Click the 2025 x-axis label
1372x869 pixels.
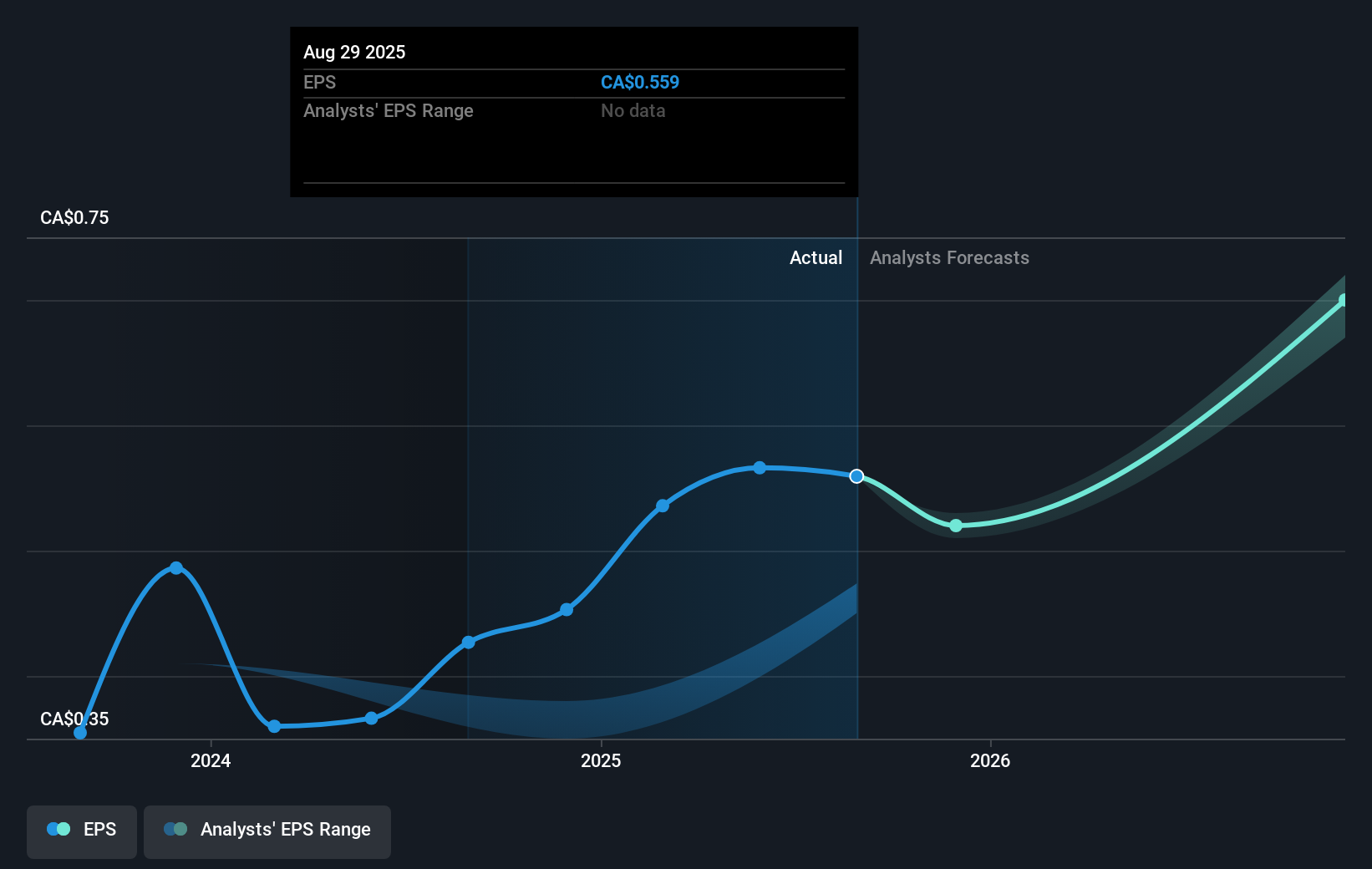tap(601, 760)
